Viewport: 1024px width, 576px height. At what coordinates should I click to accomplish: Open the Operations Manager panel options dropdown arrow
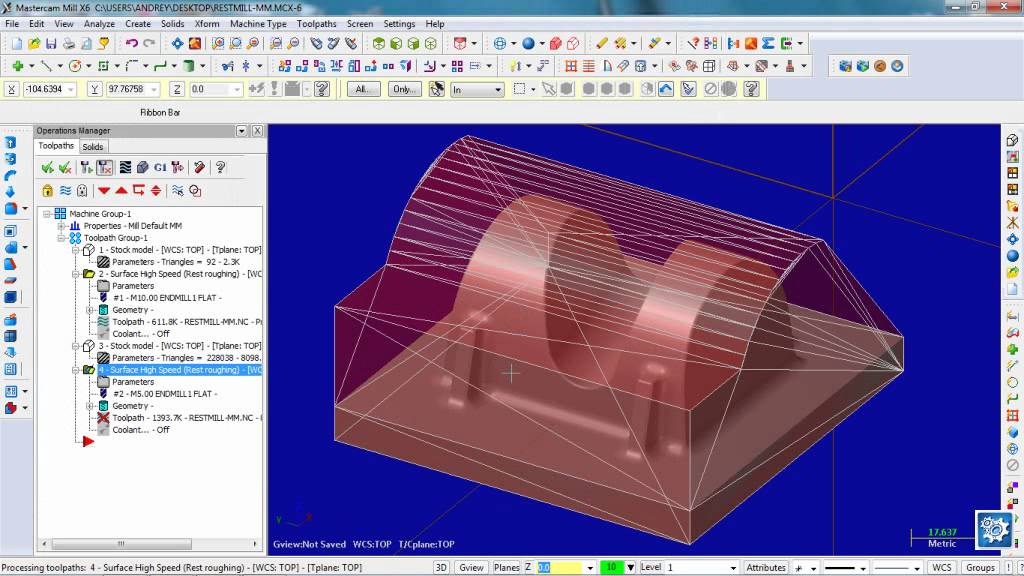(x=242, y=131)
